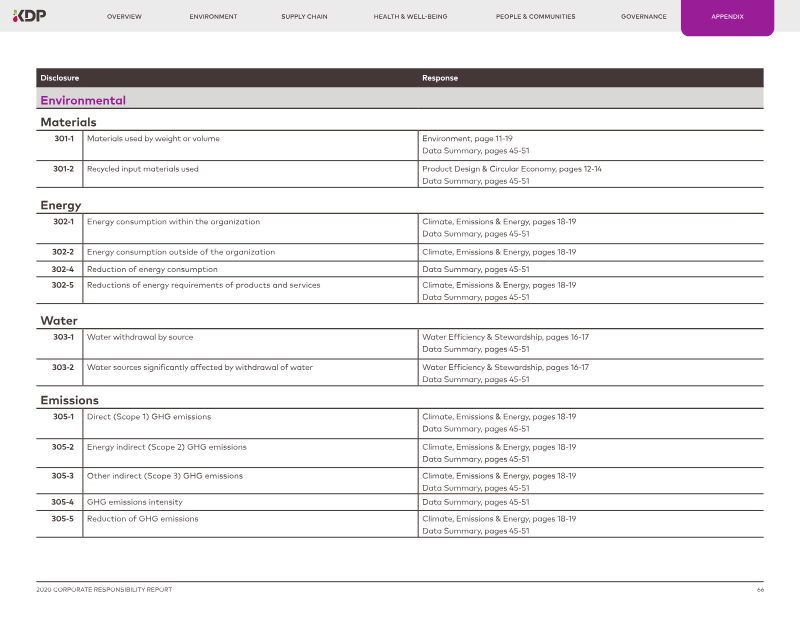Select the People & Communities tab
800x618 pixels.
pos(533,17)
